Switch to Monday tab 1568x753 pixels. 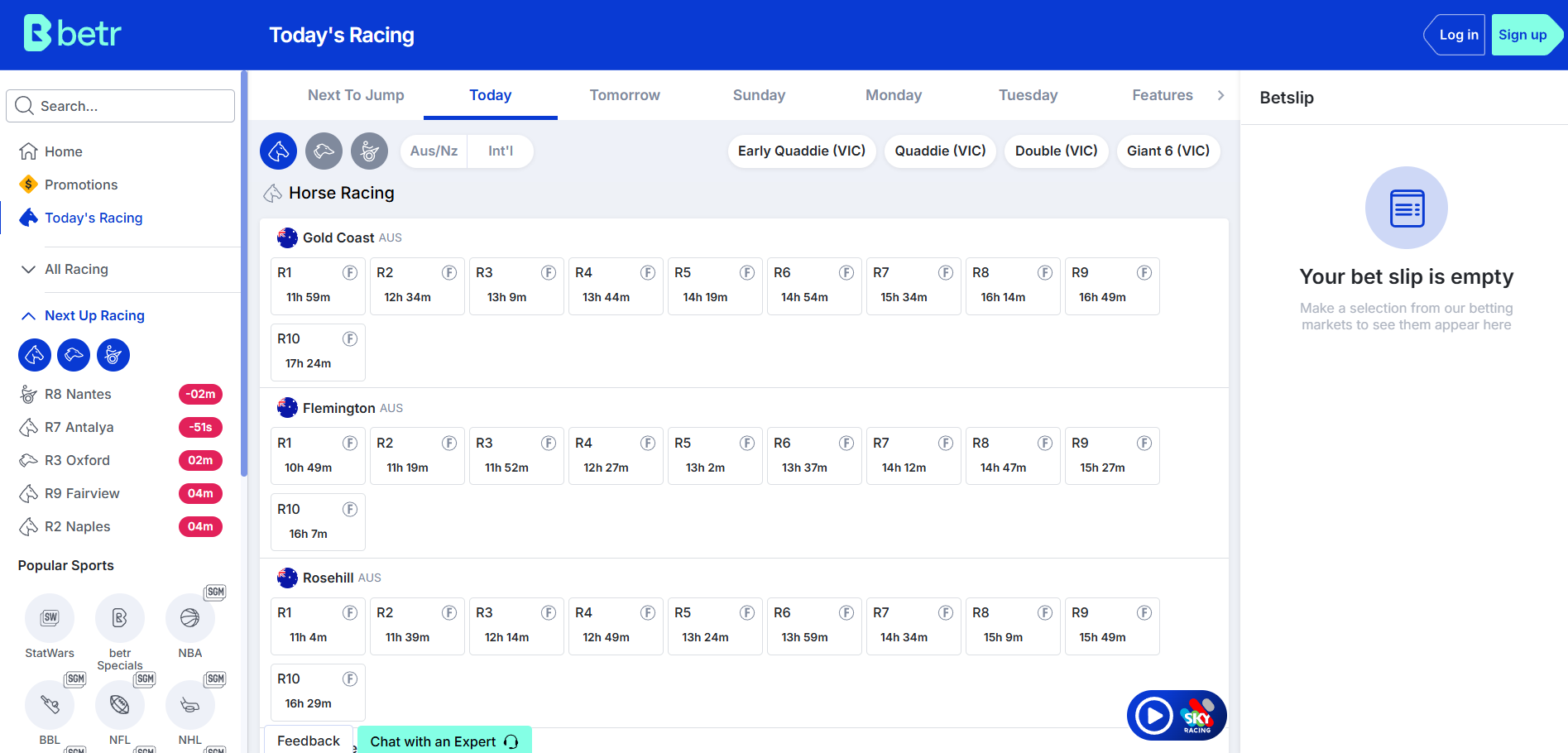(894, 95)
